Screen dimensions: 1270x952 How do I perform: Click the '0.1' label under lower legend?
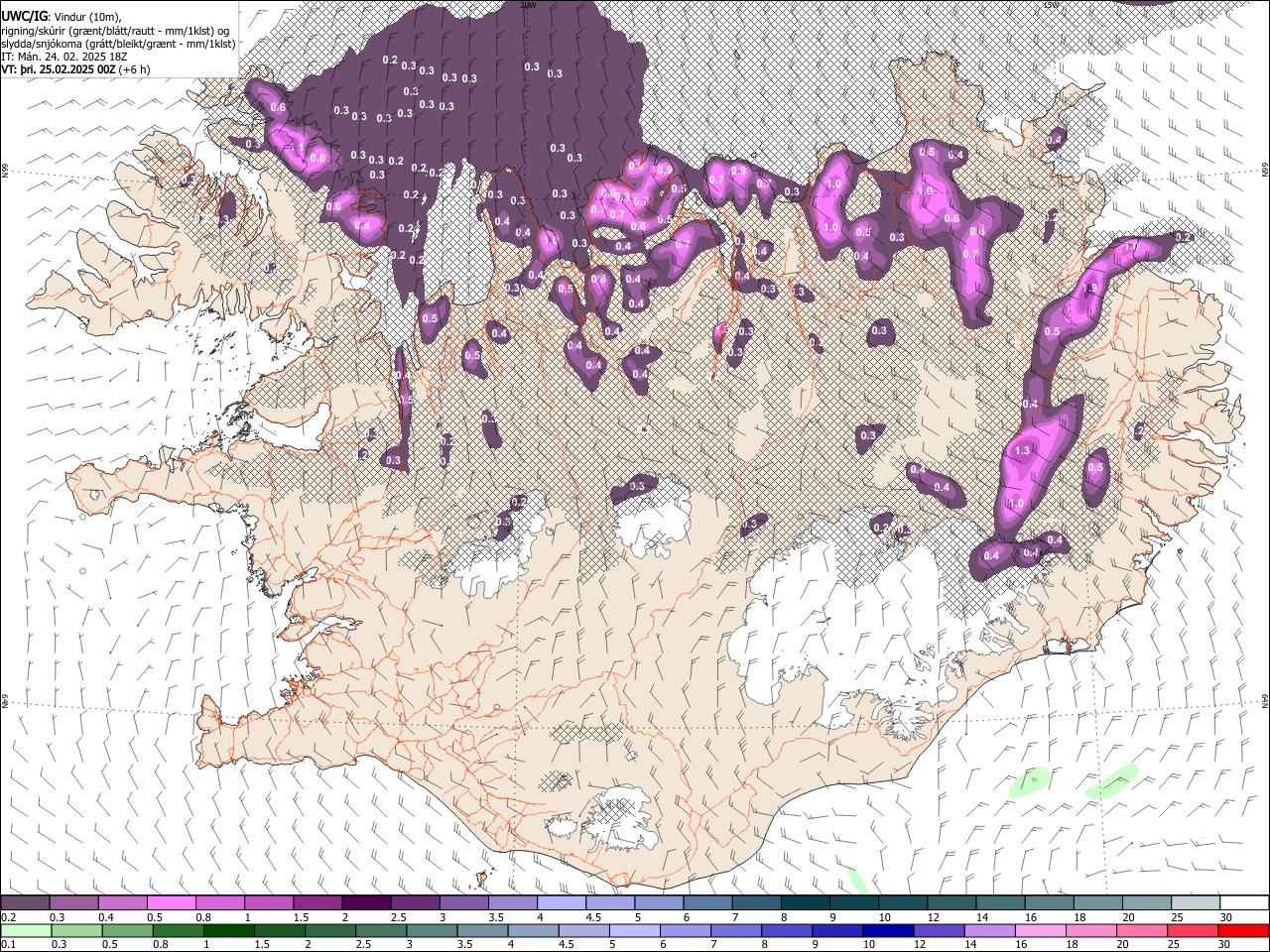(x=9, y=944)
